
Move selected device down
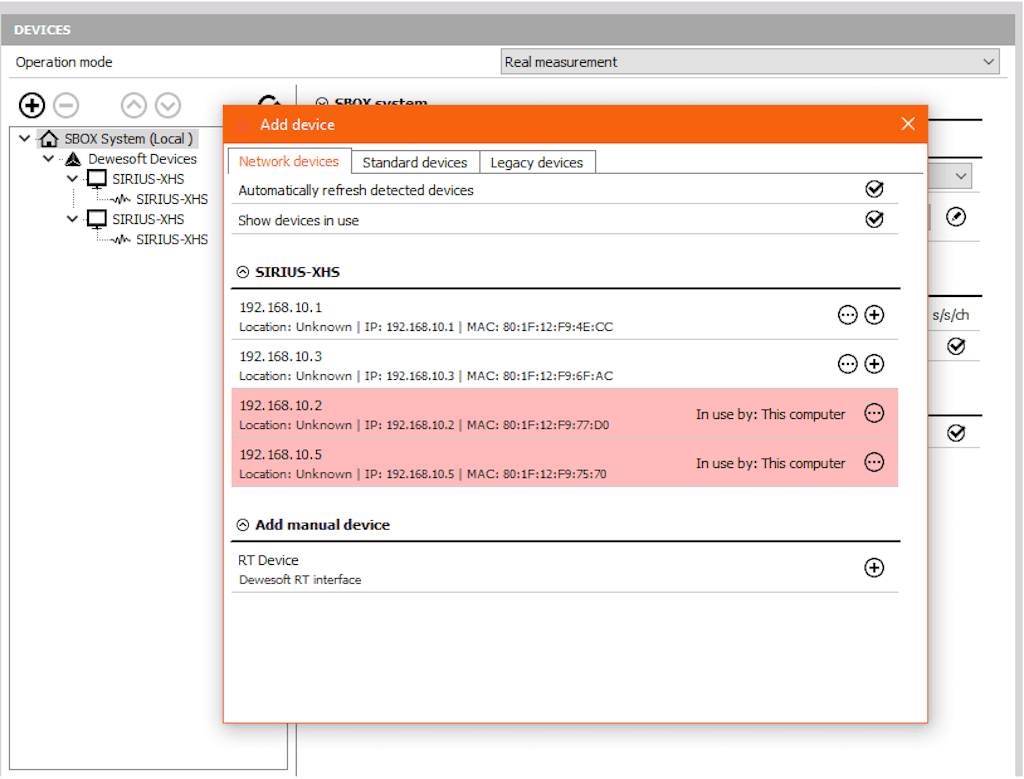coord(168,105)
